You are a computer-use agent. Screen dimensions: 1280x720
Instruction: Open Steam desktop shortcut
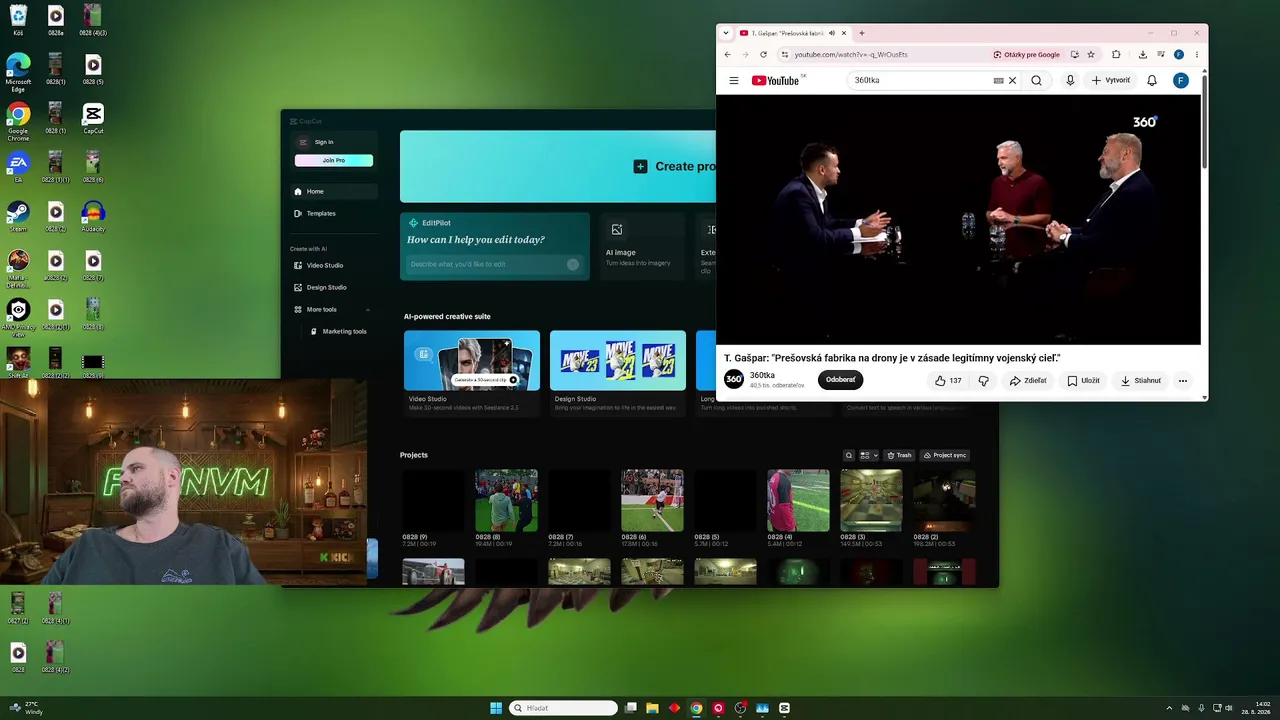(x=18, y=215)
